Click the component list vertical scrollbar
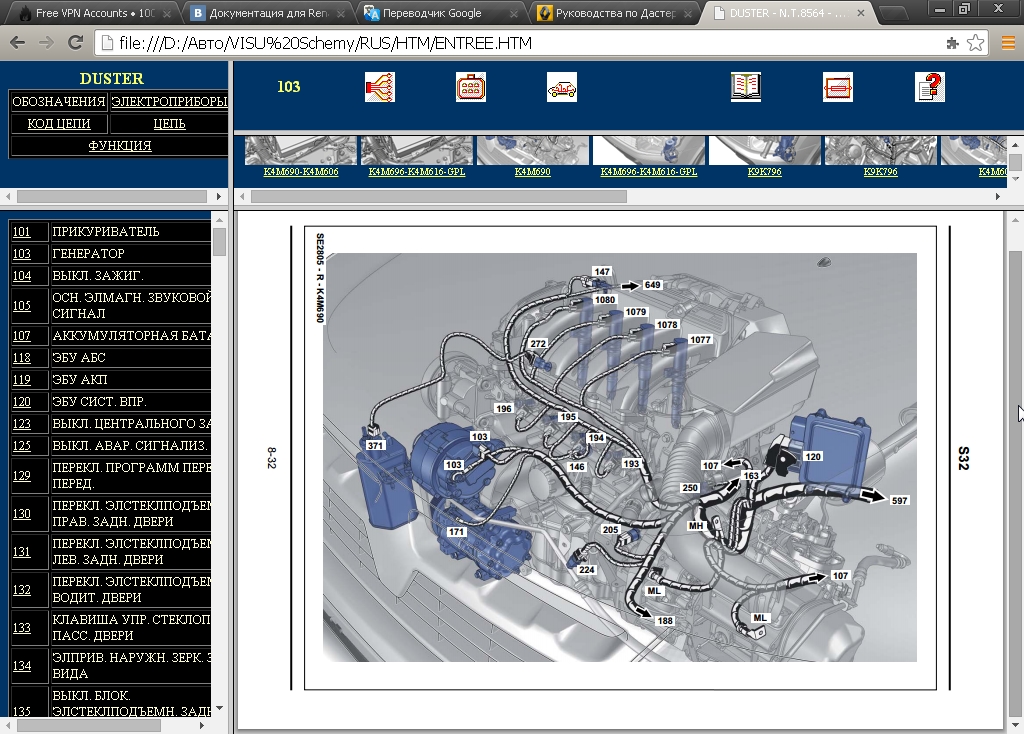The height and width of the screenshot is (734, 1024). click(219, 243)
